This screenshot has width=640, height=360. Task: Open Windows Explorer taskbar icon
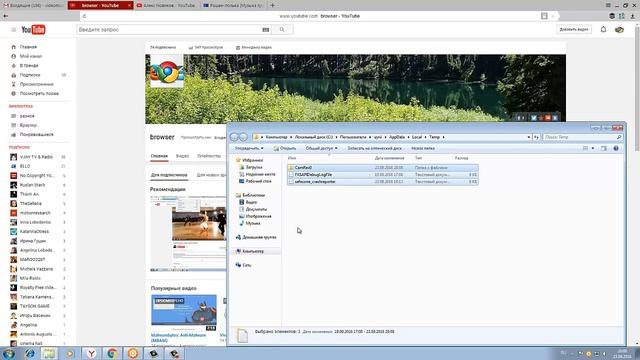tap(50, 353)
